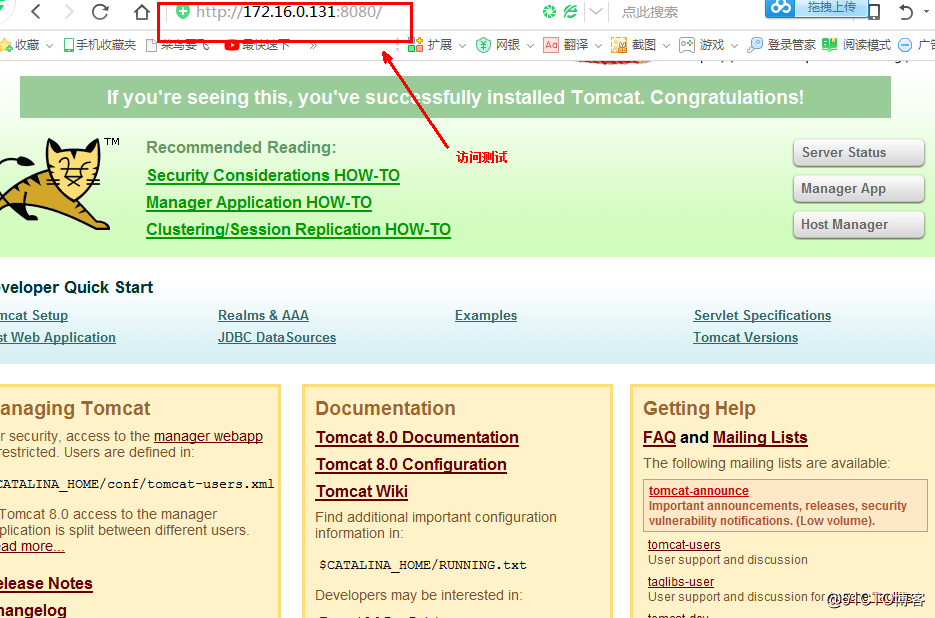Click the 截图 screenshot icon
This screenshot has height=618, width=935.
(619, 45)
